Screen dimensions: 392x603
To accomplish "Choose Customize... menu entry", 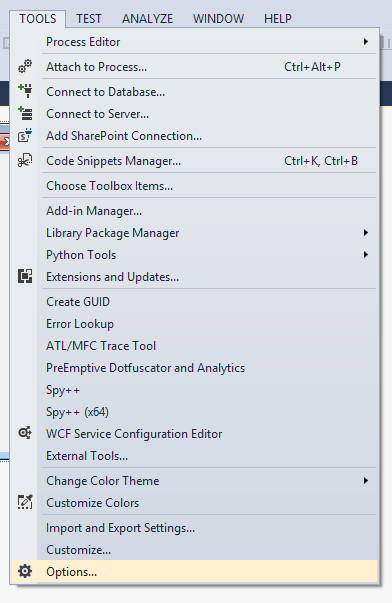I will (x=194, y=549).
